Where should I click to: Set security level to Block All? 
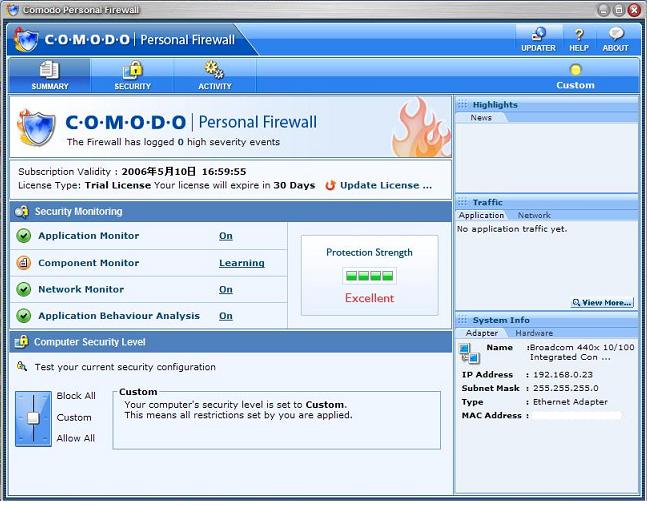click(76, 397)
